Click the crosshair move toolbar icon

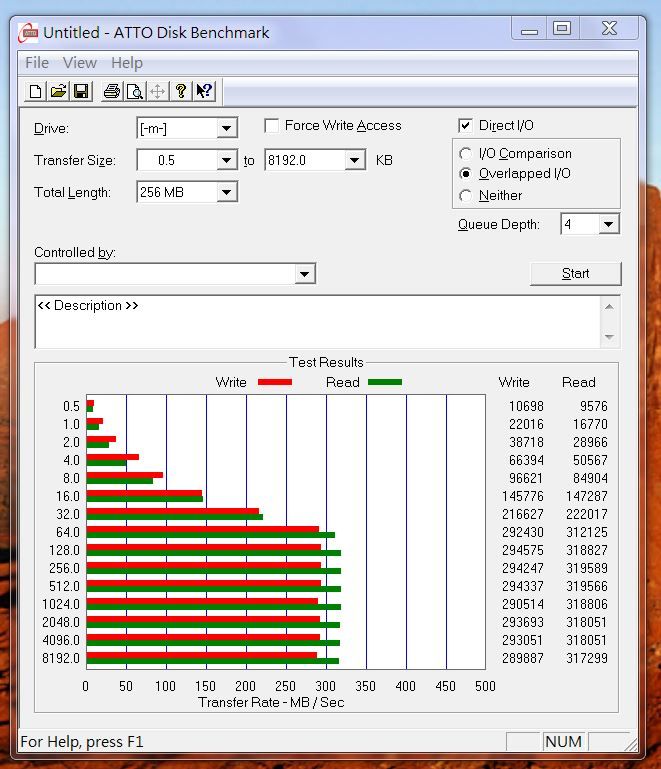click(157, 91)
